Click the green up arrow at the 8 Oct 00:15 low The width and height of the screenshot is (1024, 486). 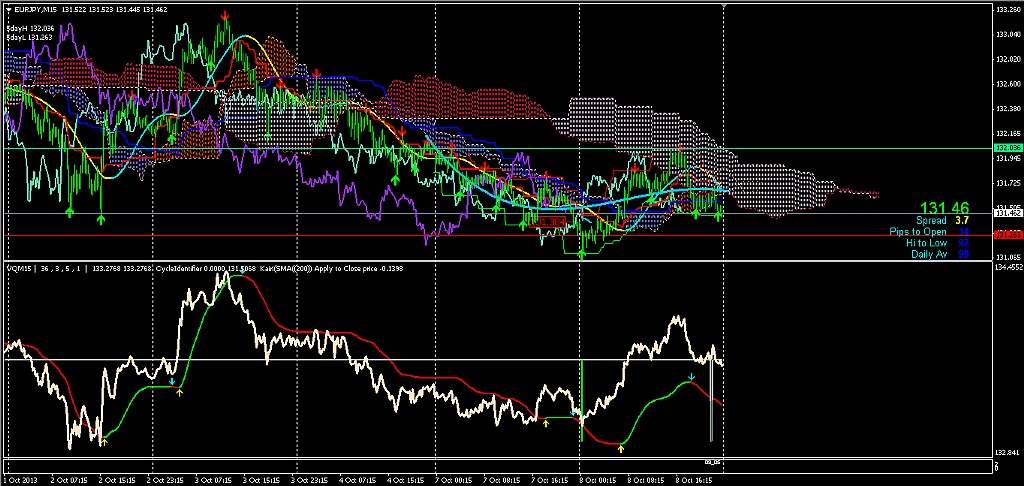click(x=581, y=253)
